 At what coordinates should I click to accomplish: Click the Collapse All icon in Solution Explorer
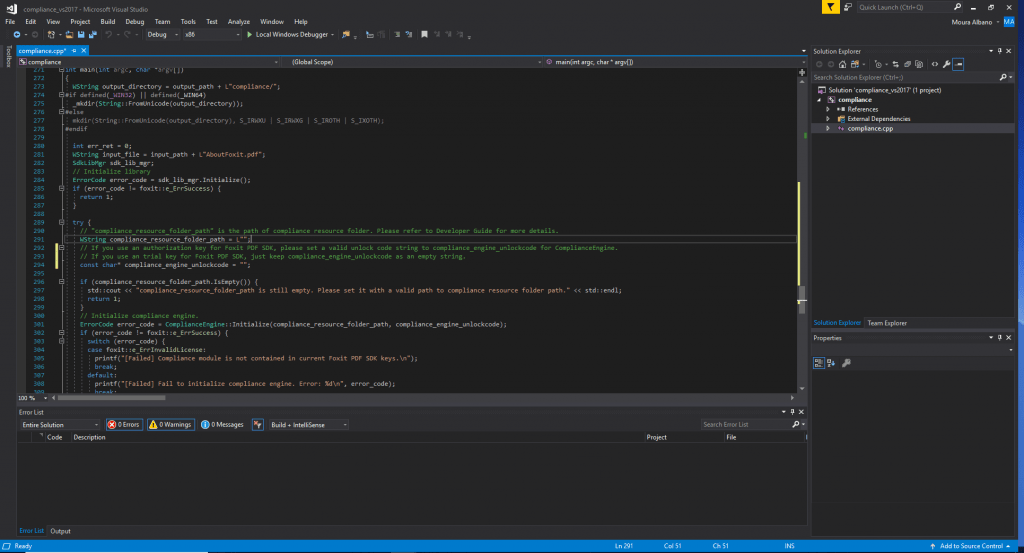point(907,64)
